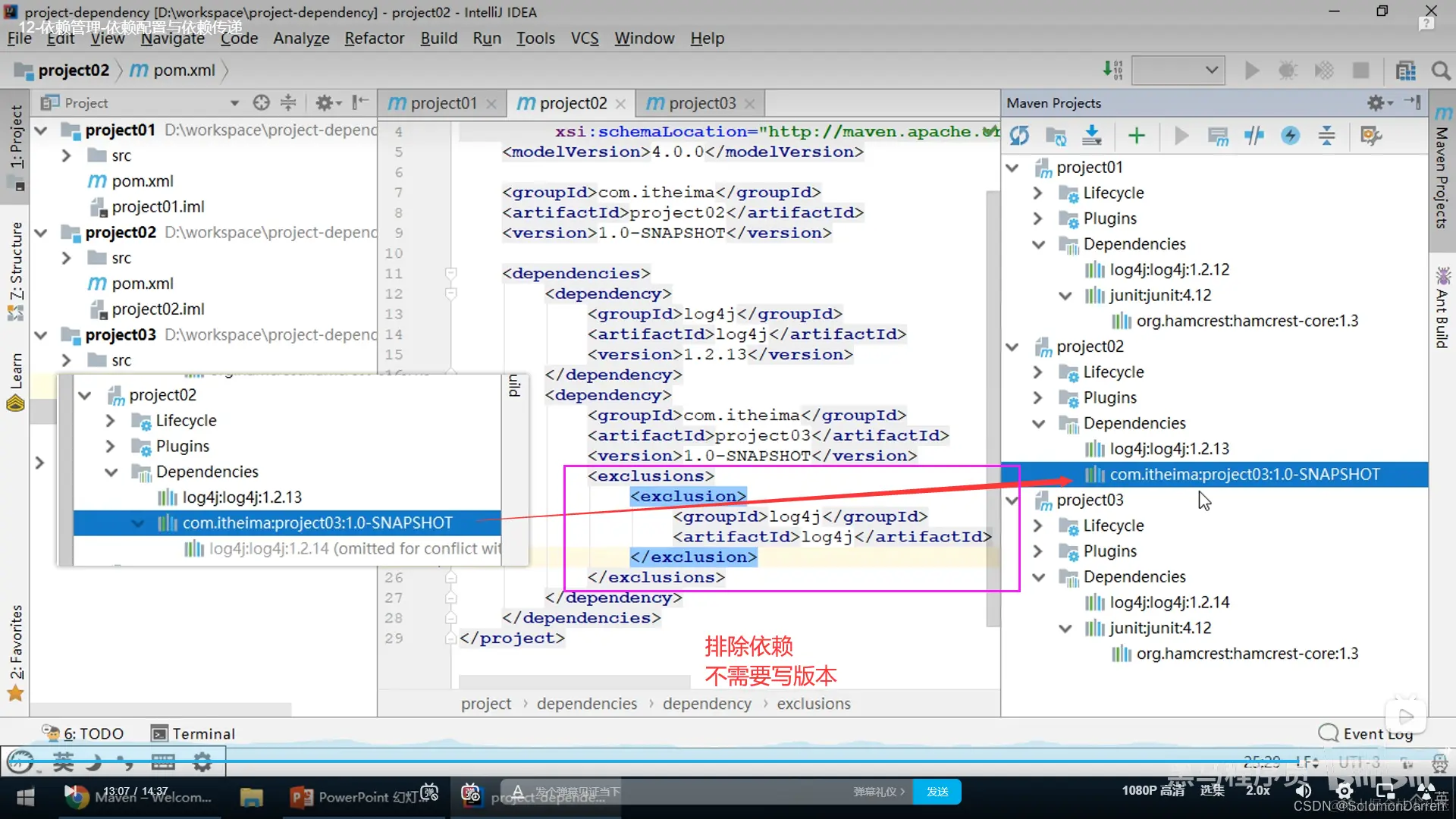Click the green Add Maven Projects plus icon
Viewport: 1456px width, 819px height.
[x=1136, y=136]
